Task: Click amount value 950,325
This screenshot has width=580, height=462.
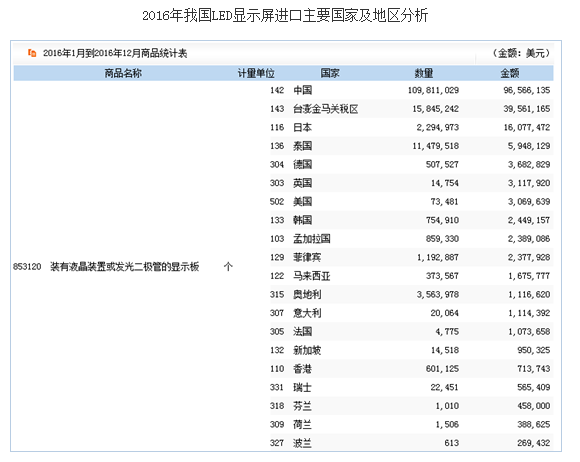Action: point(534,350)
